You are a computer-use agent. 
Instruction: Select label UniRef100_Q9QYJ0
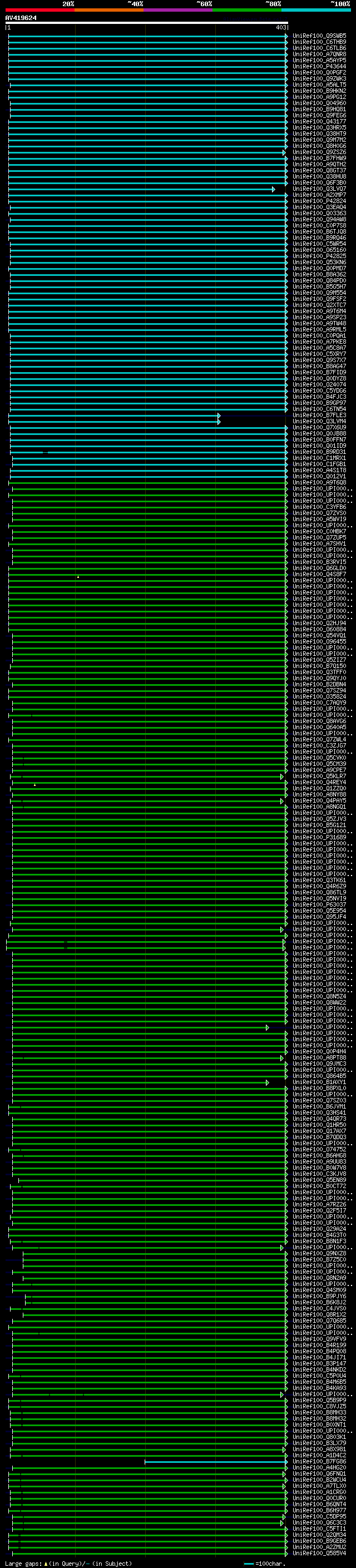click(319, 679)
